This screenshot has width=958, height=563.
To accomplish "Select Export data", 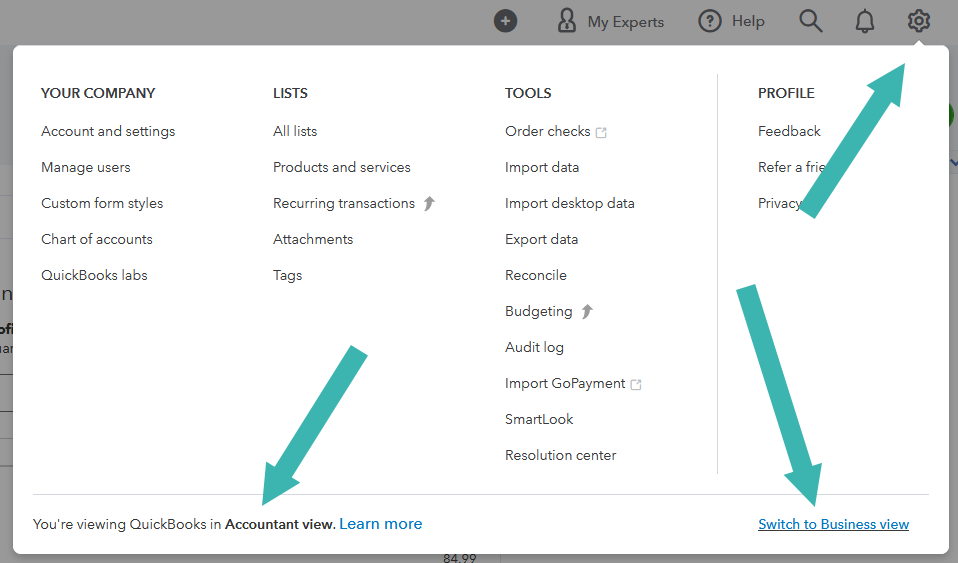I will tap(541, 240).
